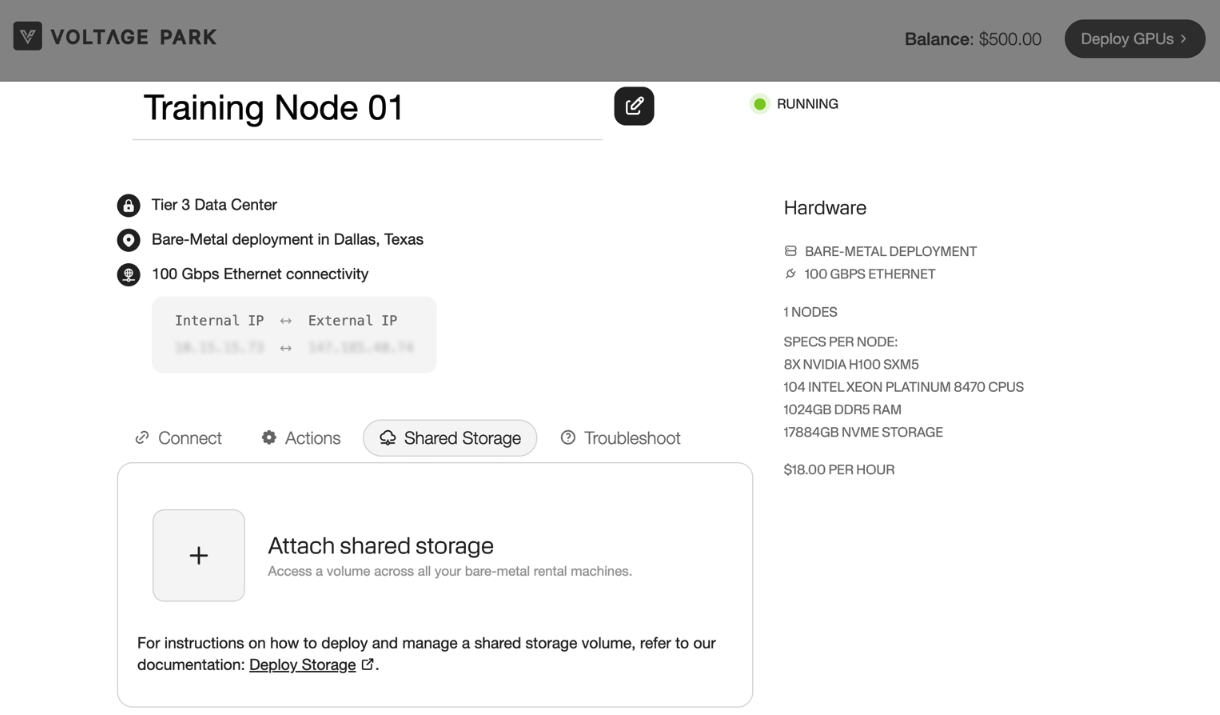This screenshot has width=1220, height=715.
Task: Click the plus button to attach shared storage
Action: click(198, 556)
